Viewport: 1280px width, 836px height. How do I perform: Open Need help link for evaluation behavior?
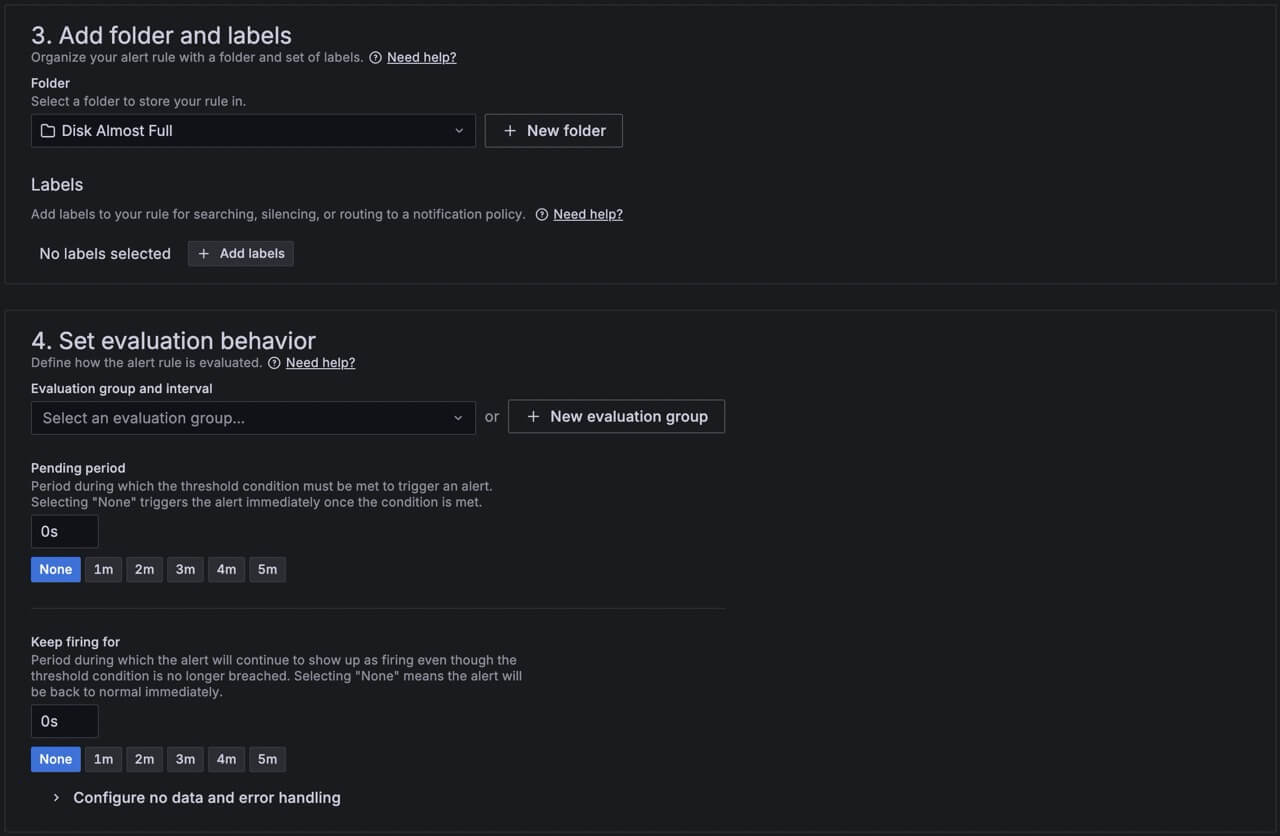(x=320, y=363)
